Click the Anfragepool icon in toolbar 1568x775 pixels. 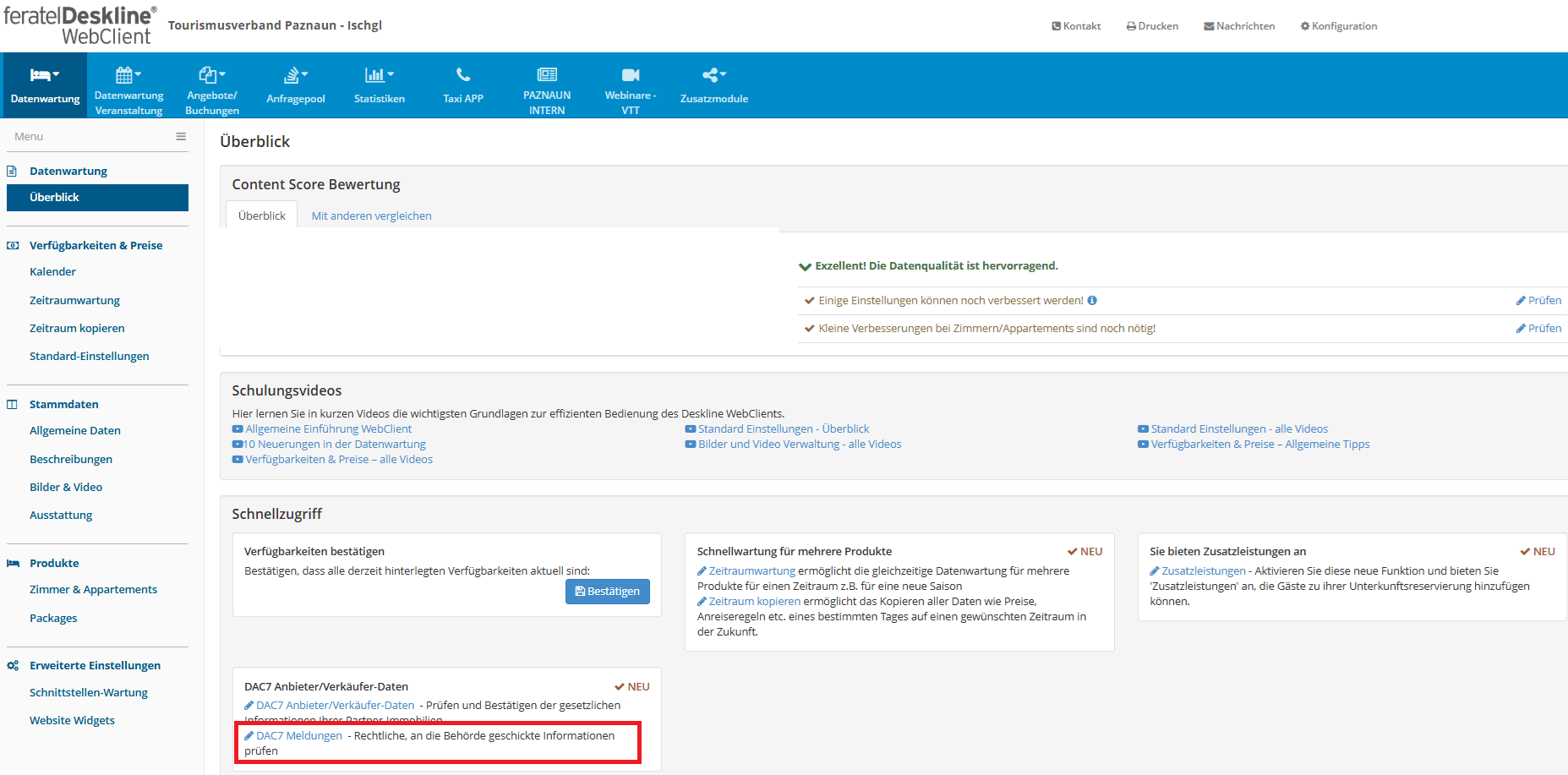295,76
